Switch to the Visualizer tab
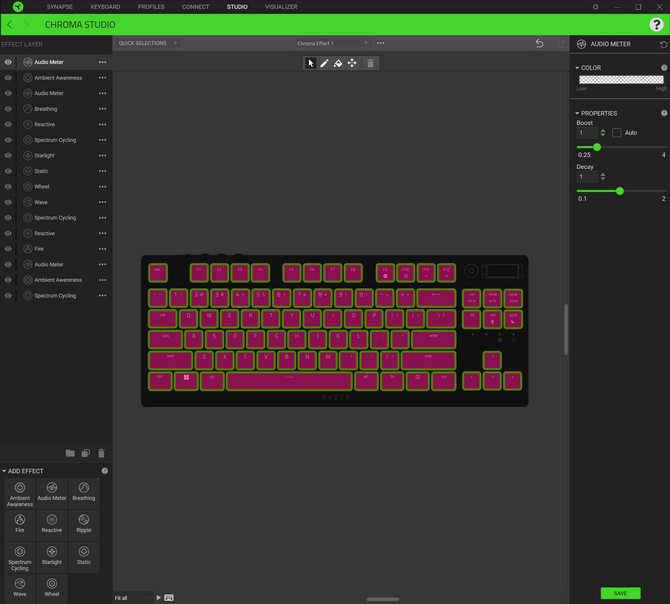This screenshot has width=670, height=604. coord(281,7)
